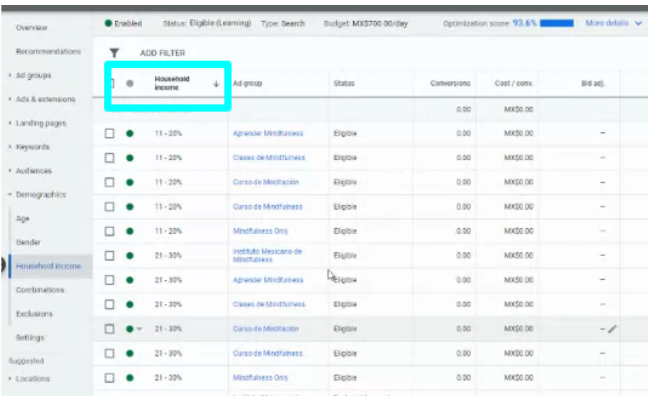
Task: Click the optimization score progress bar
Action: click(x=557, y=23)
